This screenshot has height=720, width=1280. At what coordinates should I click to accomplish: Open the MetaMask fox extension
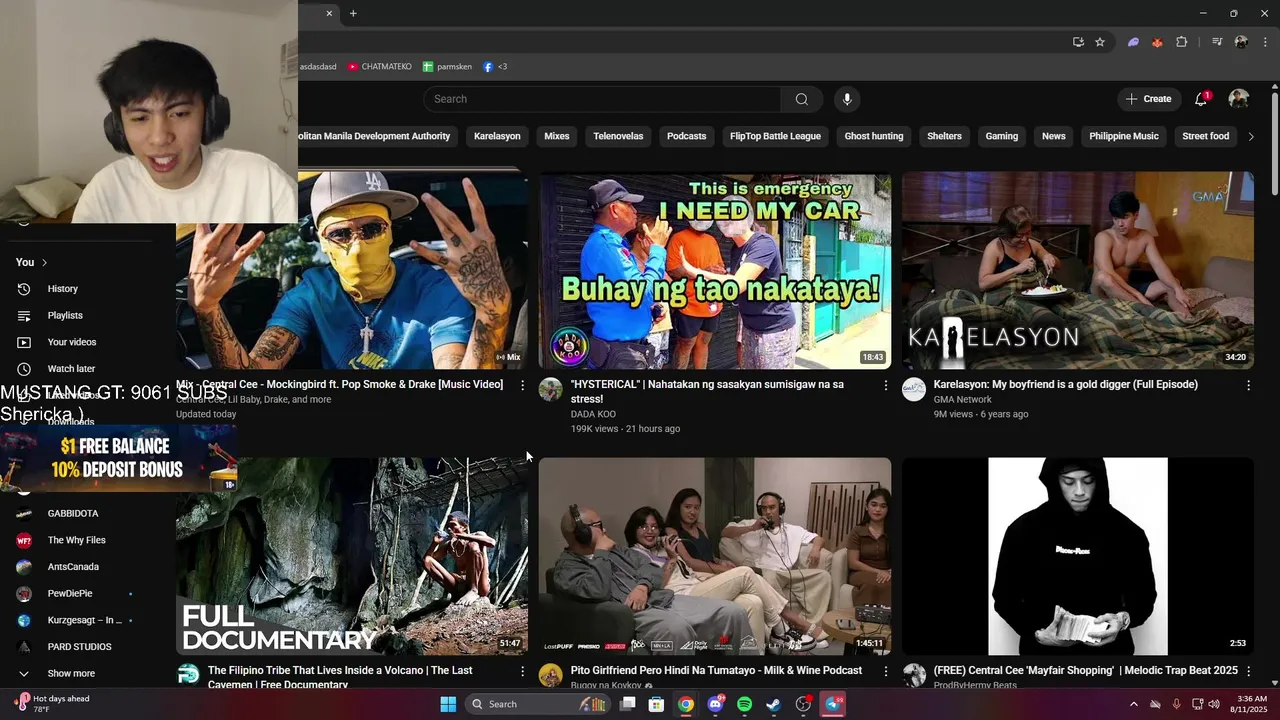tap(1157, 42)
